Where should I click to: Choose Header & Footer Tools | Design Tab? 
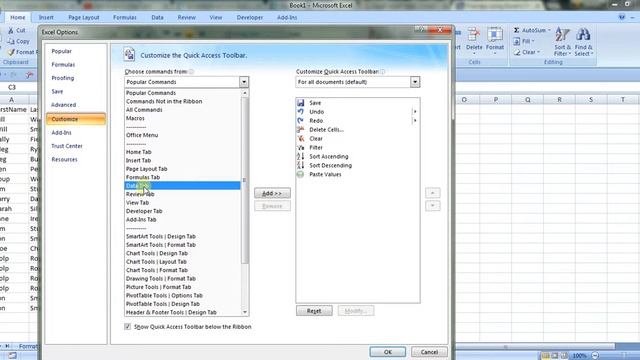click(x=182, y=312)
